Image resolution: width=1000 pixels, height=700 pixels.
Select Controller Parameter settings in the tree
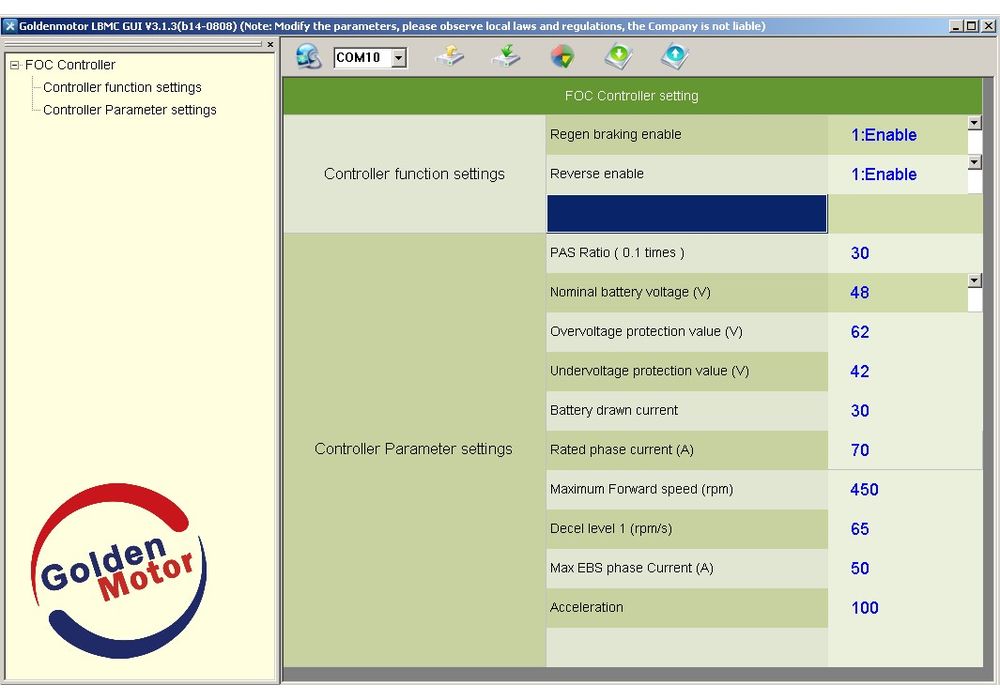129,110
